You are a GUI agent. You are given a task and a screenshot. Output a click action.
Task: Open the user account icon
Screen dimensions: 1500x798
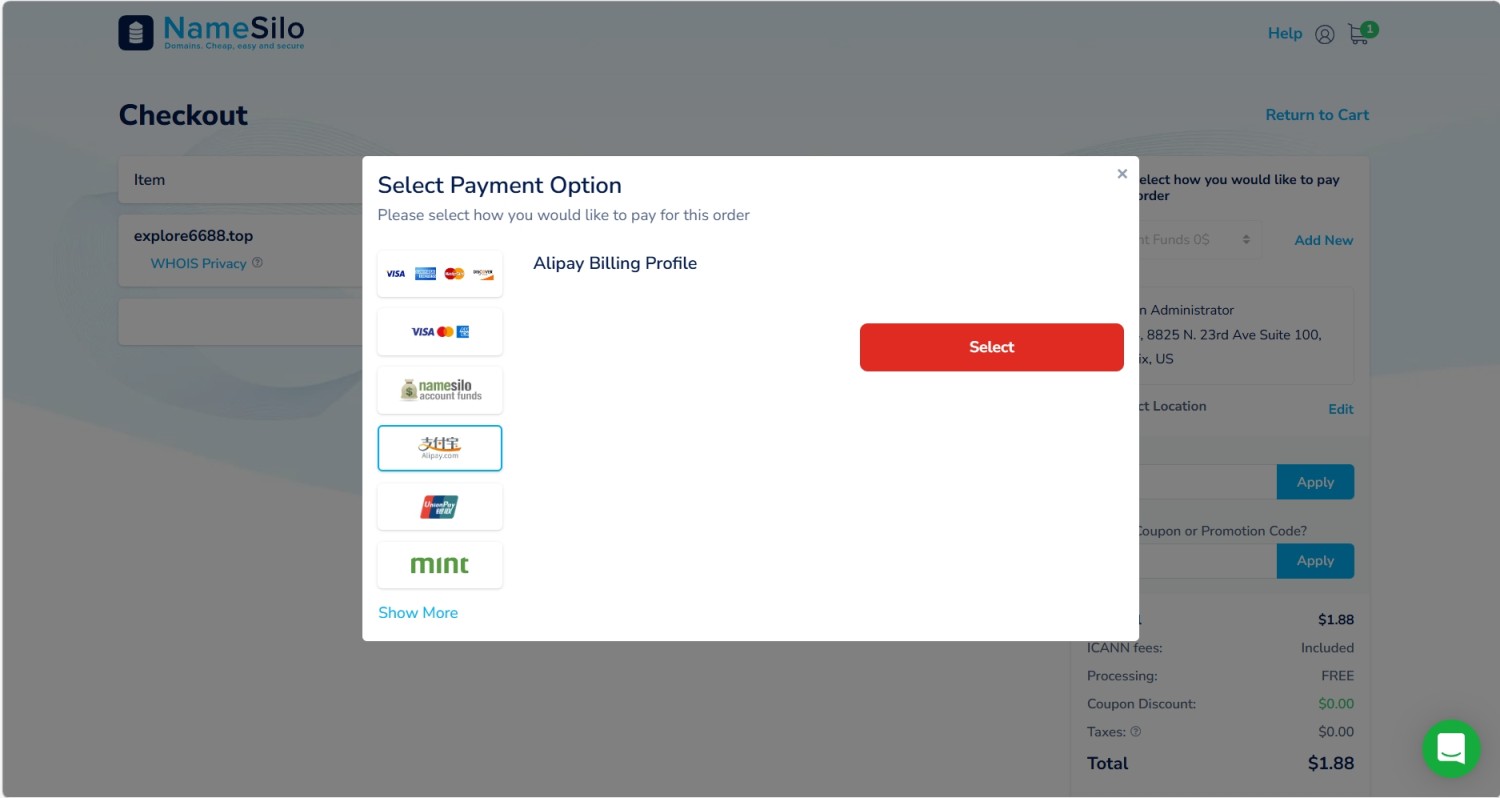pyautogui.click(x=1325, y=34)
